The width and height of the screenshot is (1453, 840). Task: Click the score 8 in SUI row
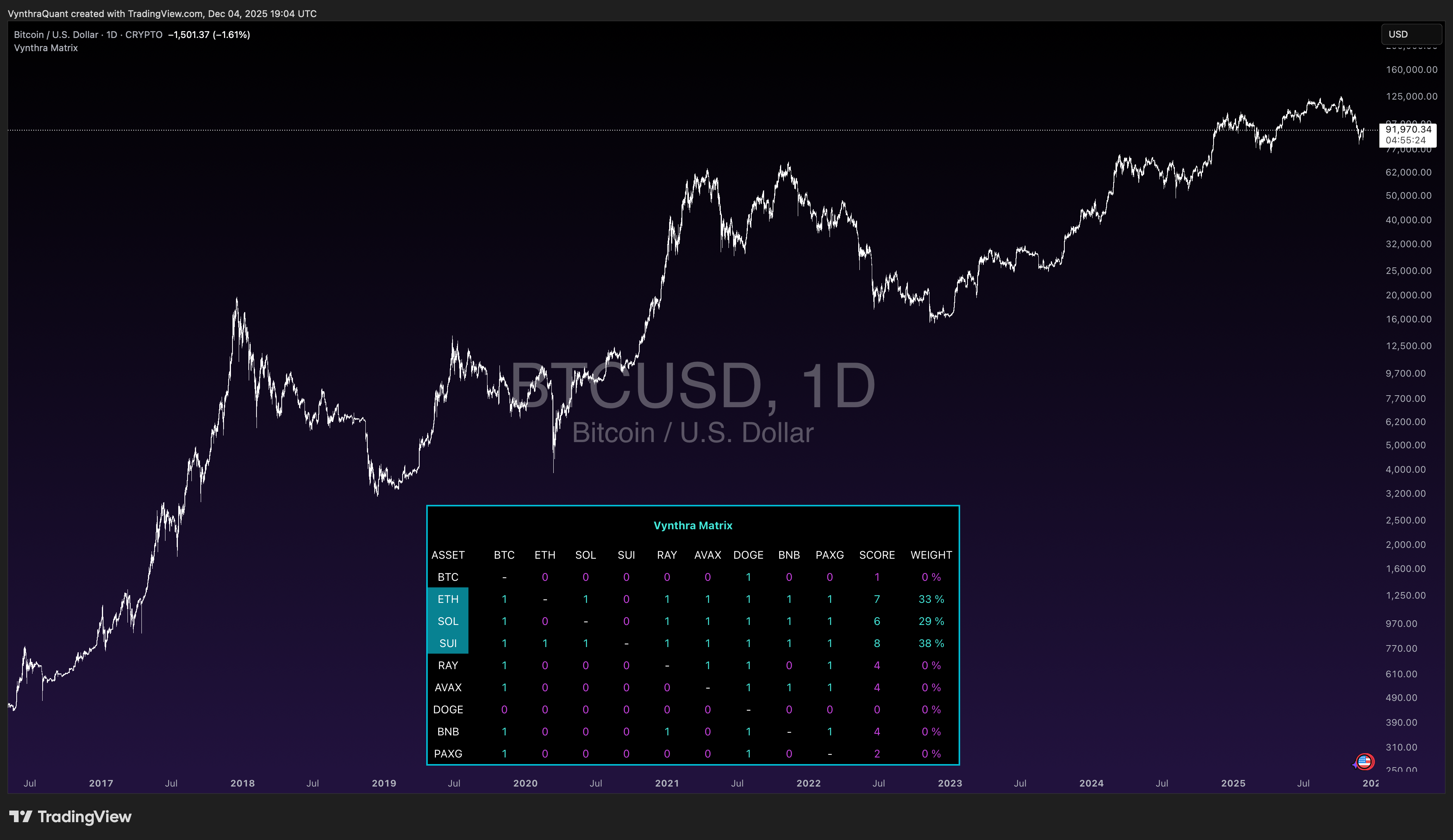coord(877,643)
